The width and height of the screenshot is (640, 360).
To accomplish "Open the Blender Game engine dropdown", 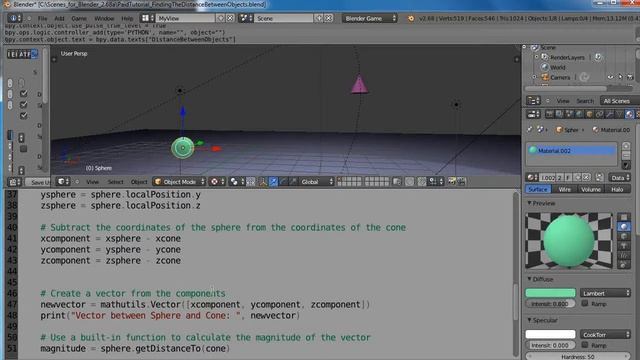I will pos(370,18).
